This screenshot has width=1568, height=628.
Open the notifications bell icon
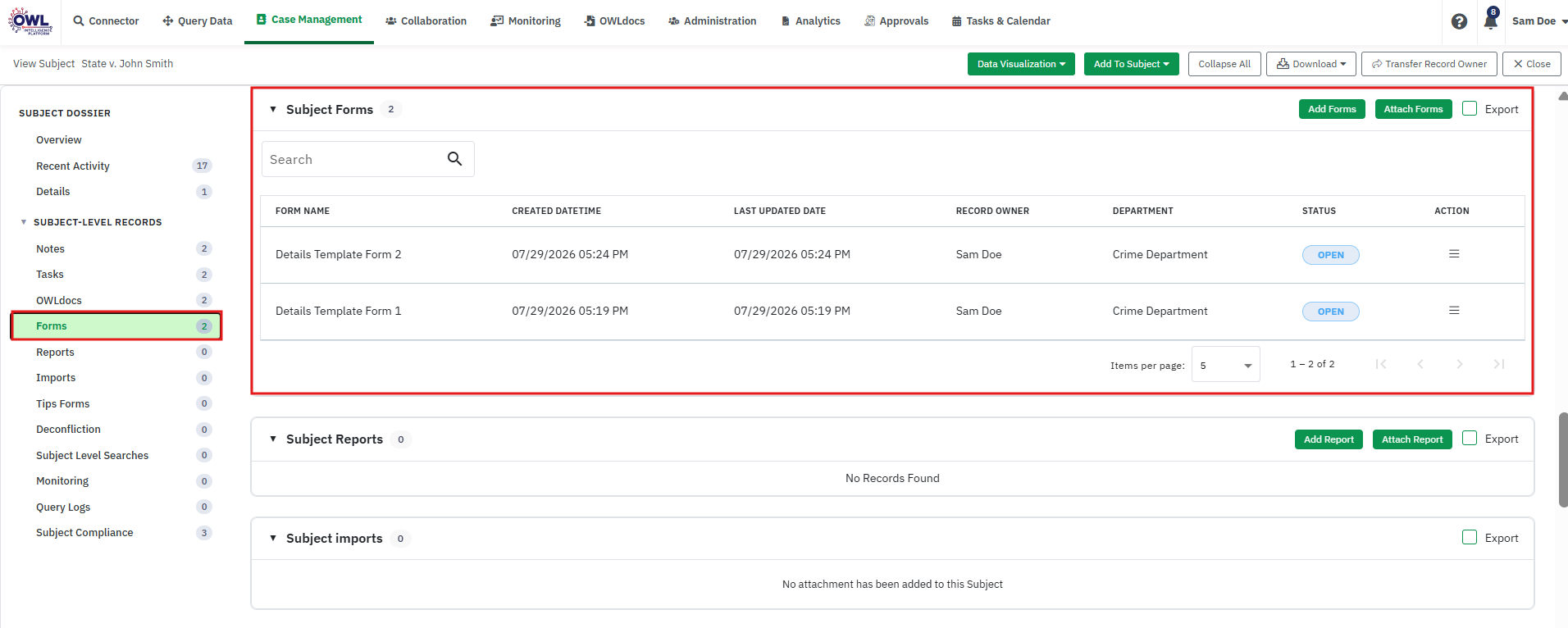coord(1490,21)
